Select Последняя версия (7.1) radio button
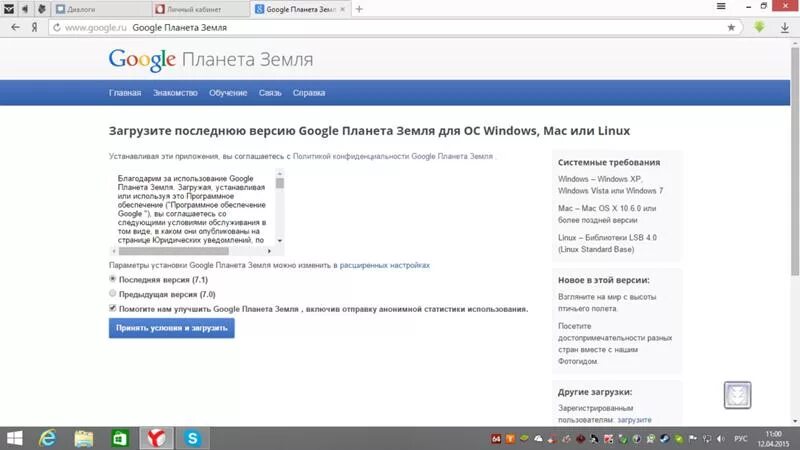 [112, 279]
